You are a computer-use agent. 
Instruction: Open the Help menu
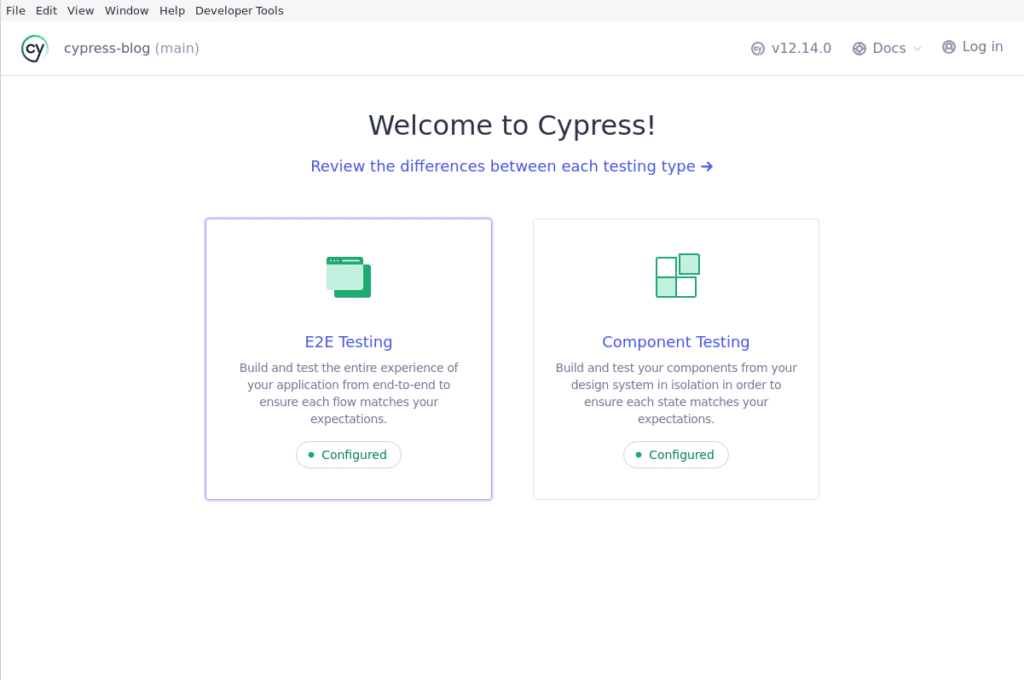172,10
